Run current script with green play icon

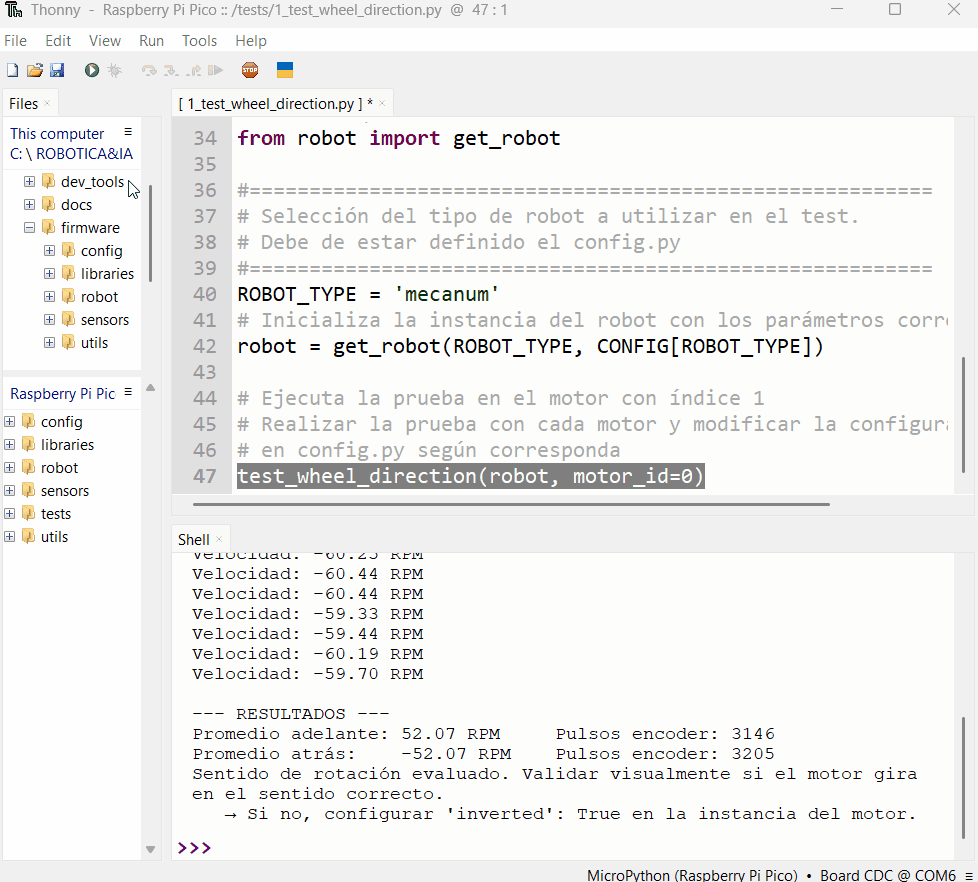tap(92, 70)
